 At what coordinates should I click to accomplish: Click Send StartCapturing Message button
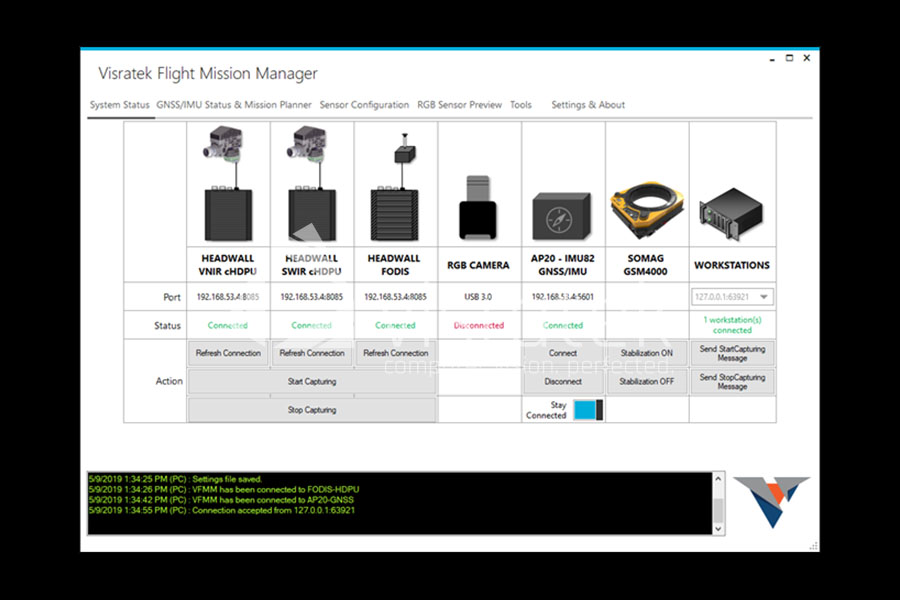[x=732, y=353]
